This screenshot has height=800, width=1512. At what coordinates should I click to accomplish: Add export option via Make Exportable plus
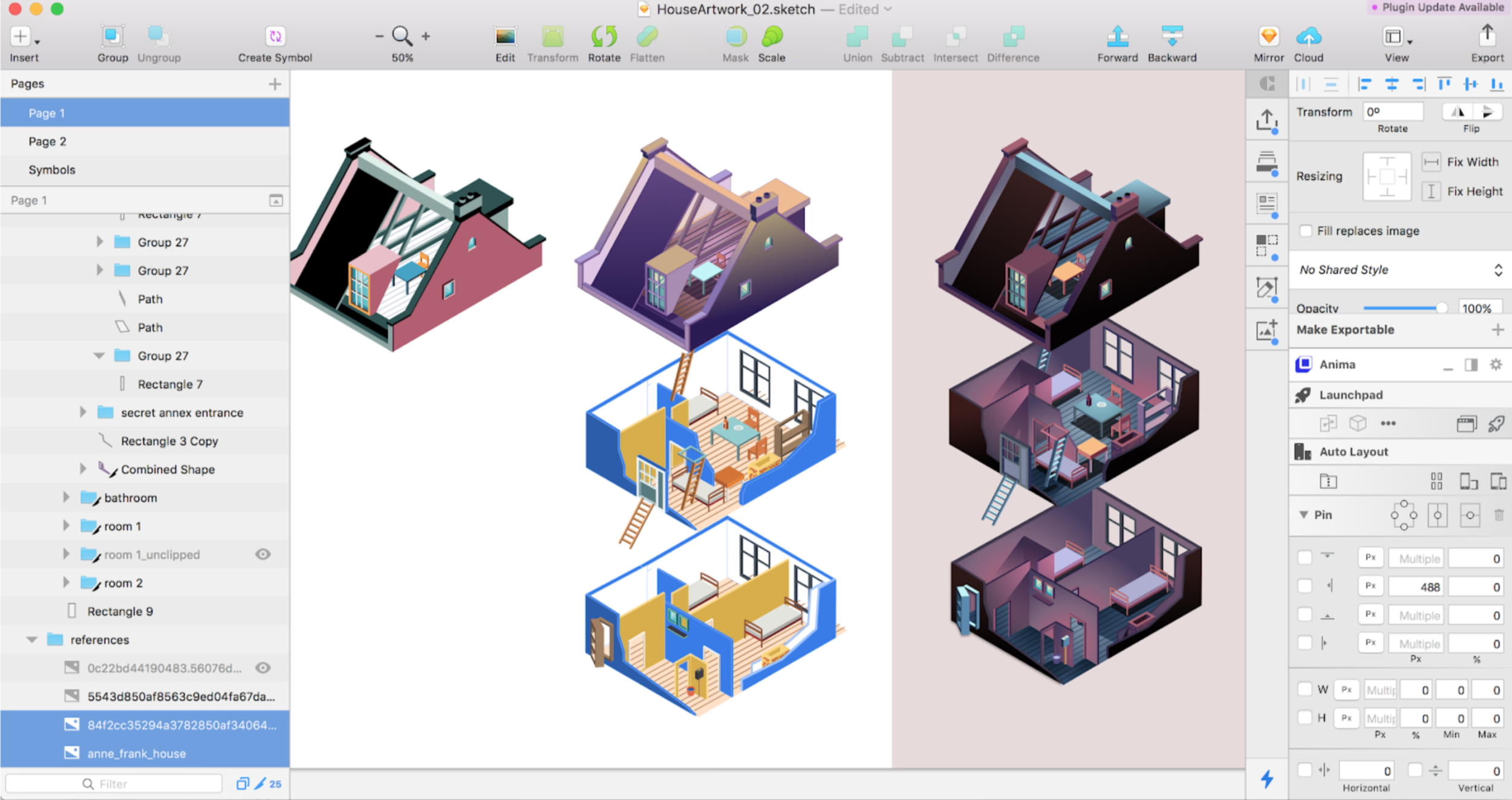coord(1497,330)
